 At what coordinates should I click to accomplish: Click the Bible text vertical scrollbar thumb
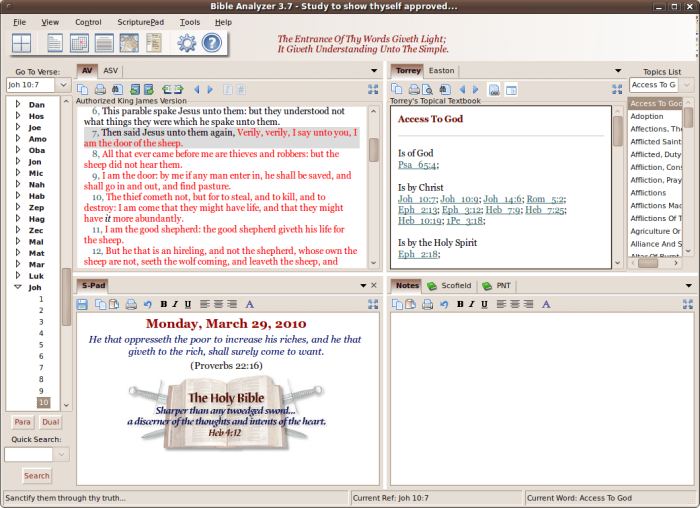point(374,150)
